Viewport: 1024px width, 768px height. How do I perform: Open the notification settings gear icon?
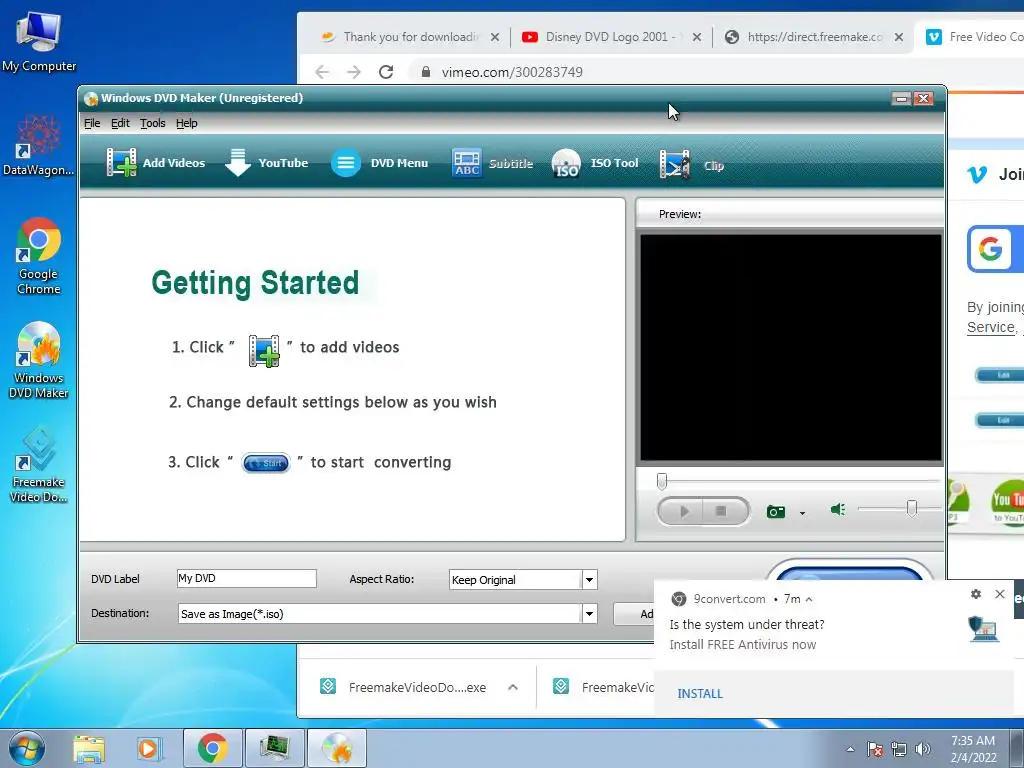pos(976,594)
